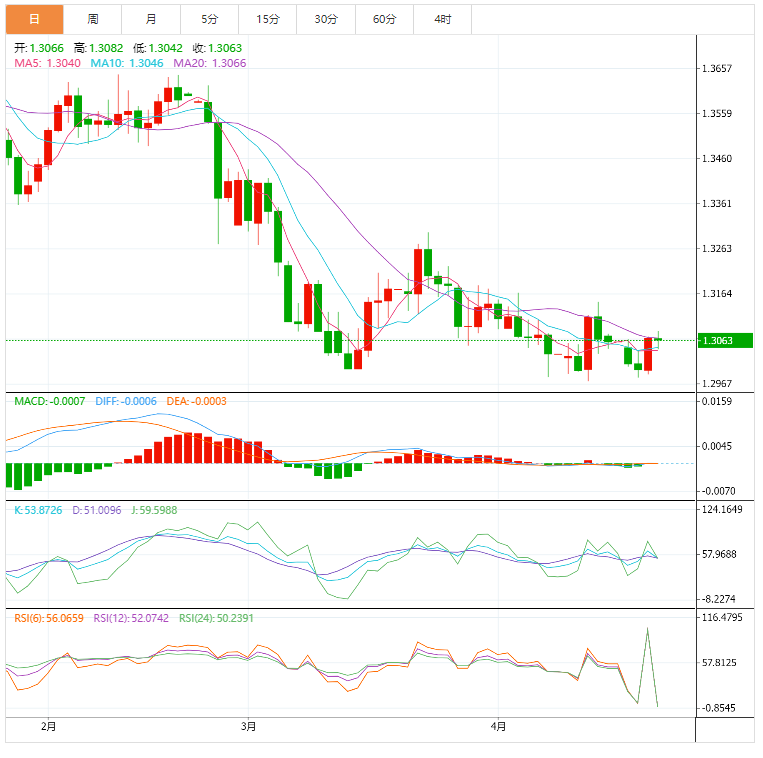763x758 pixels.
Task: Switch to the 月 monthly tab
Action: (x=151, y=19)
